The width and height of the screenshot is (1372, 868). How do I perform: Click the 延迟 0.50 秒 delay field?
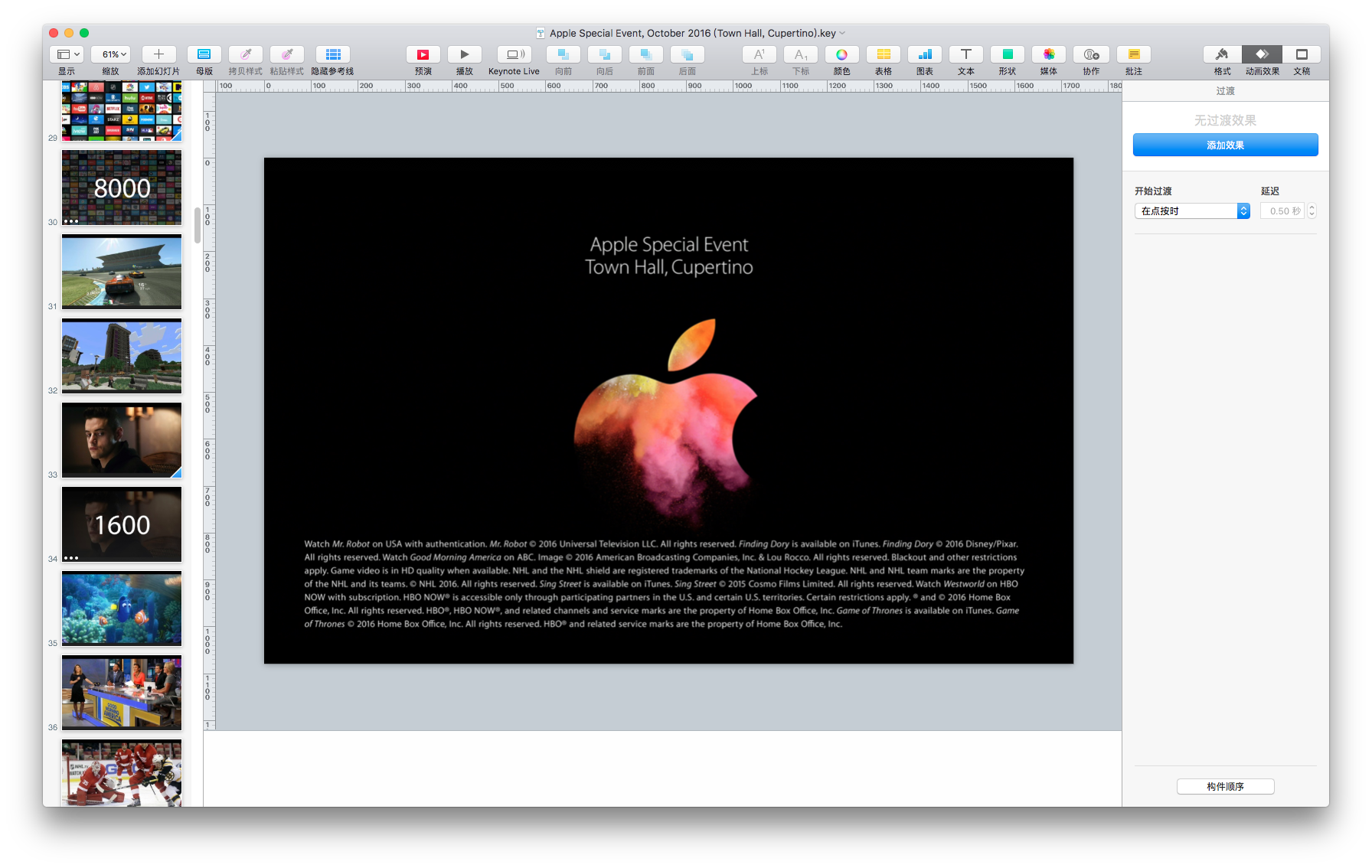(1282, 211)
